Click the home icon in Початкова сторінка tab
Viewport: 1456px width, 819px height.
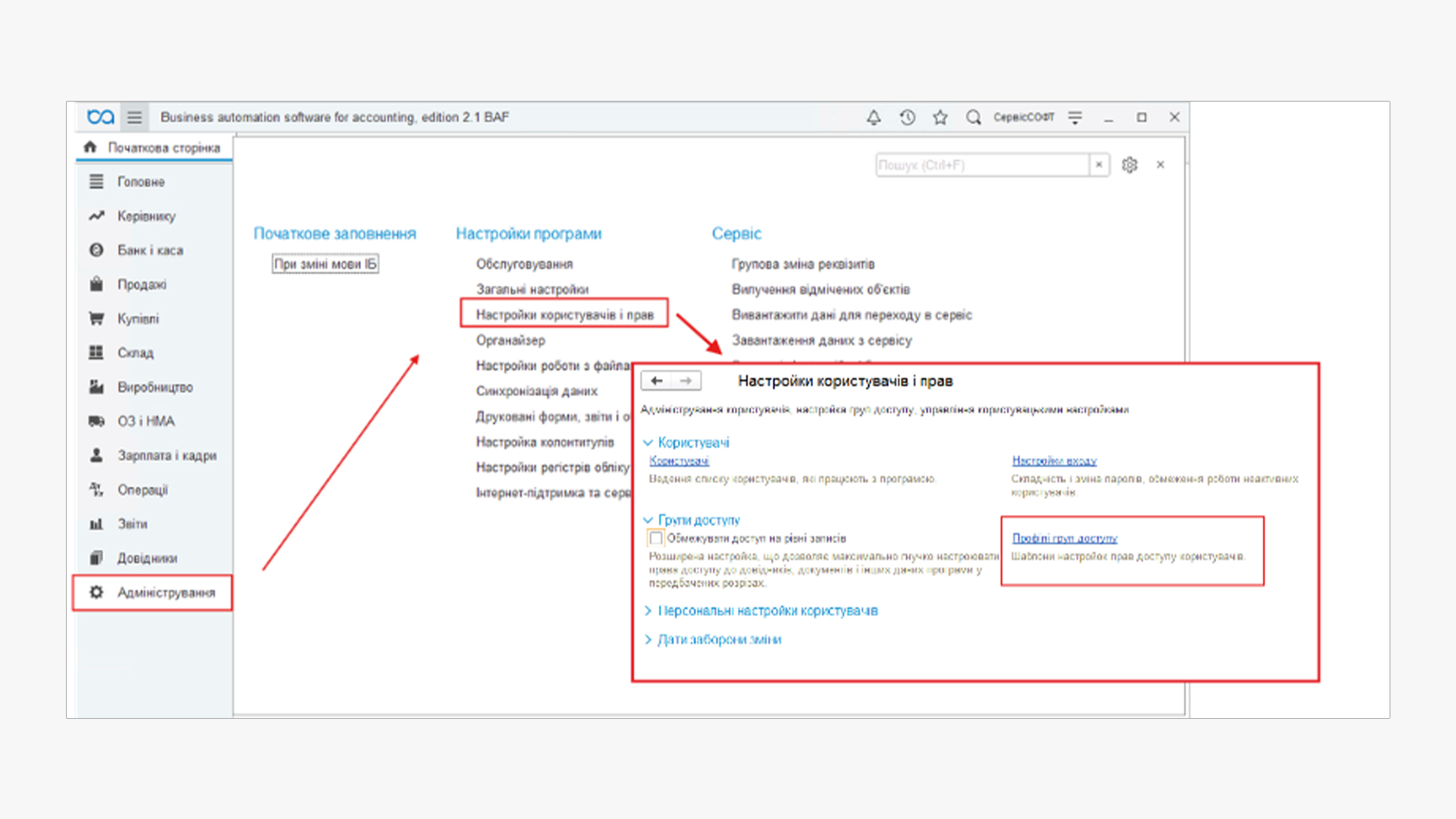tap(90, 147)
